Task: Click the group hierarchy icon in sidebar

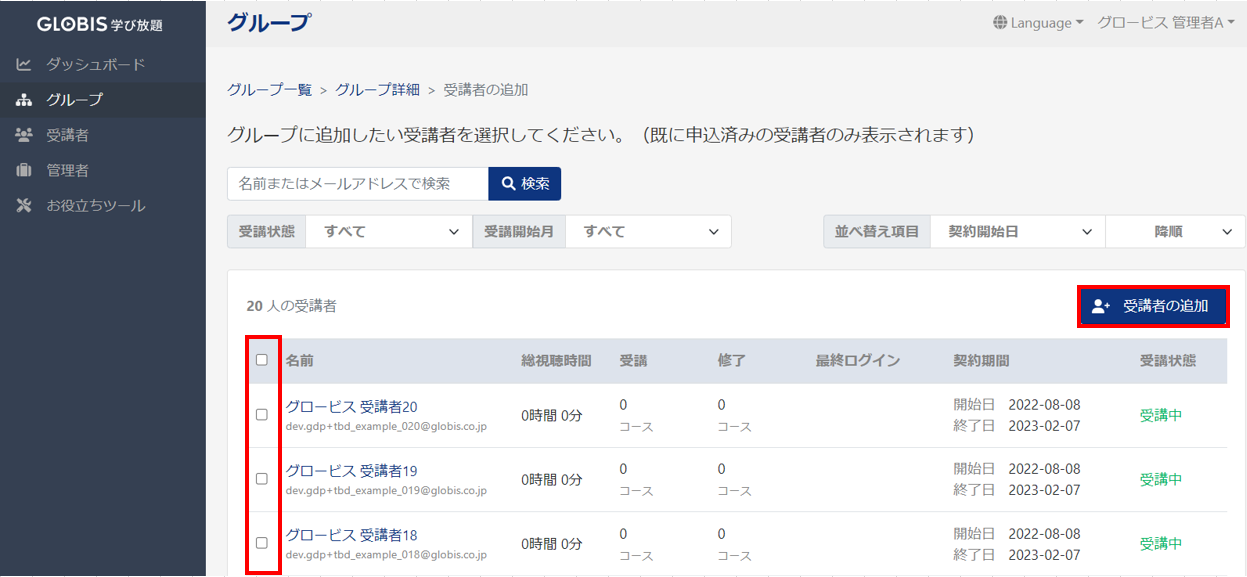Action: (x=24, y=100)
